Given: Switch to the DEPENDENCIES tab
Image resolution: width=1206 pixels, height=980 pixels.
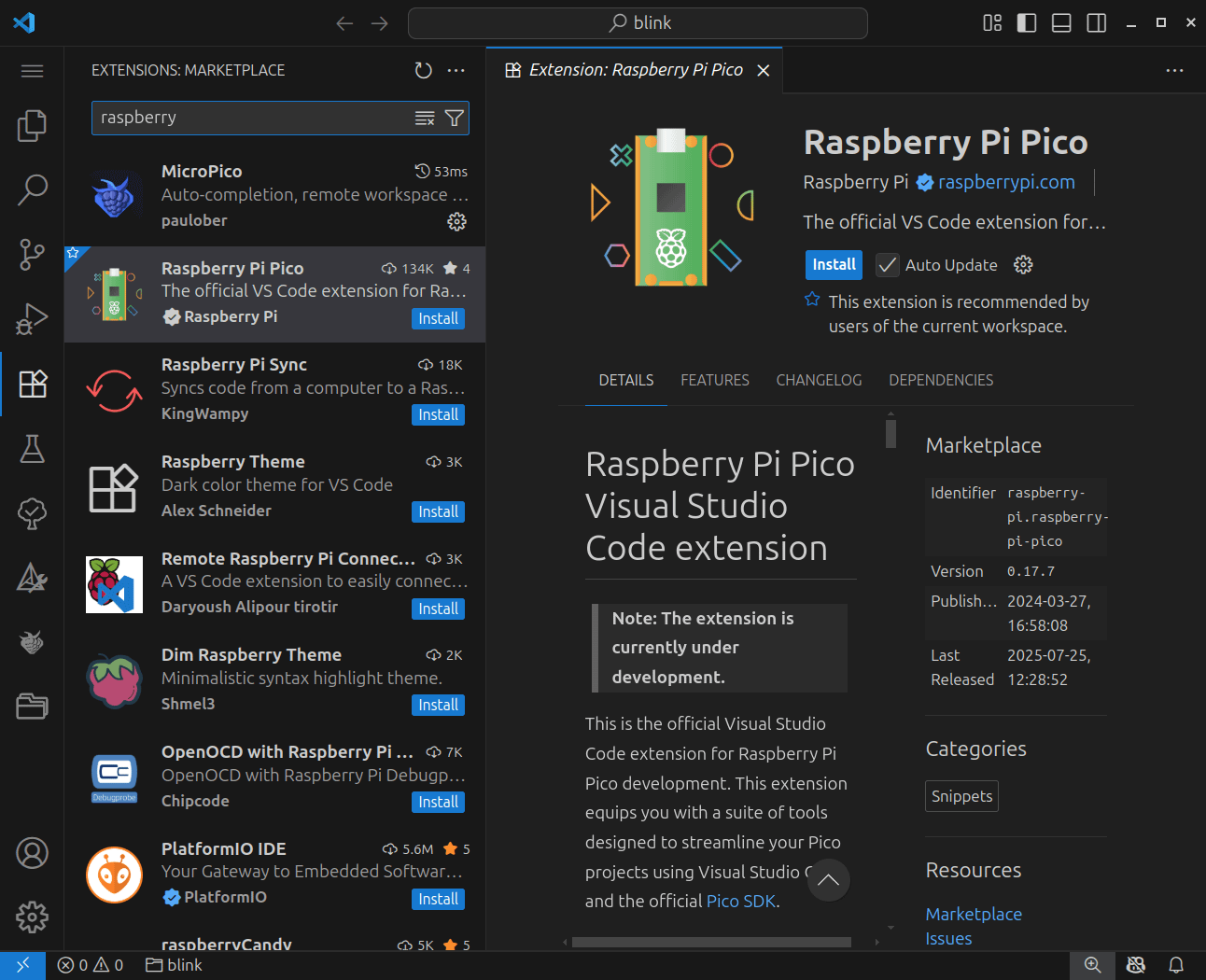Looking at the screenshot, I should pos(941,381).
